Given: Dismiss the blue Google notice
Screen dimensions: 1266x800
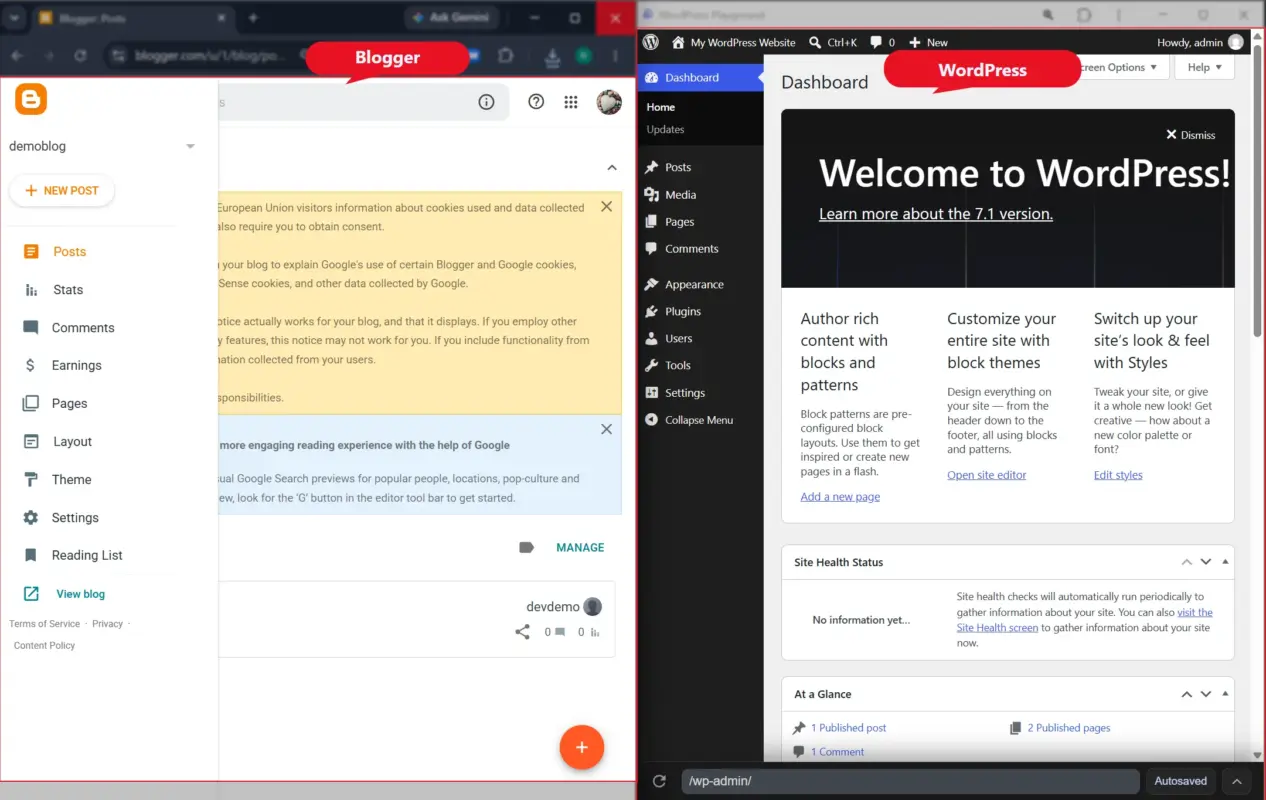Looking at the screenshot, I should point(606,429).
